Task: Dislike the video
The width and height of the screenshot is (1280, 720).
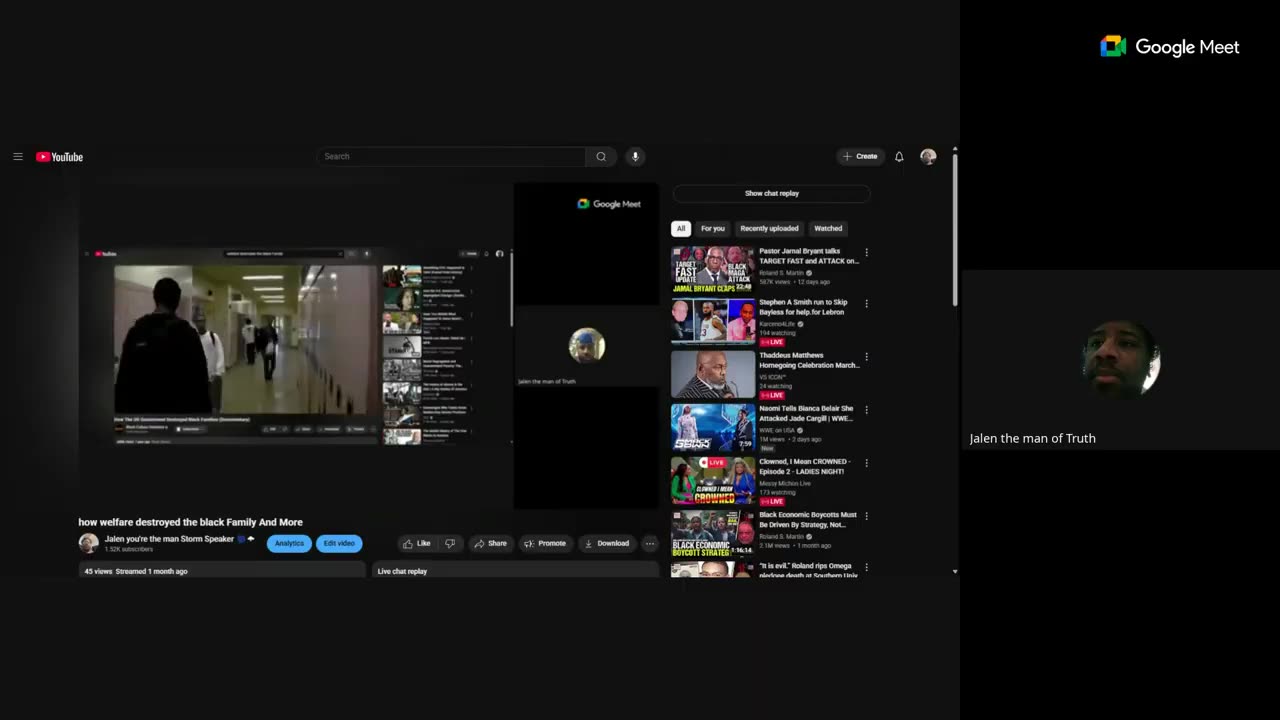Action: click(x=450, y=543)
